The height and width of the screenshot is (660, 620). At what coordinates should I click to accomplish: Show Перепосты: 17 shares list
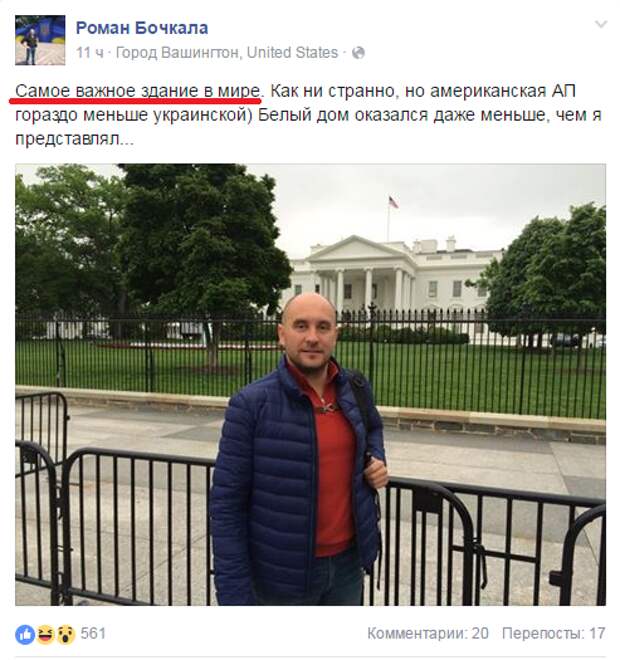coord(553,633)
